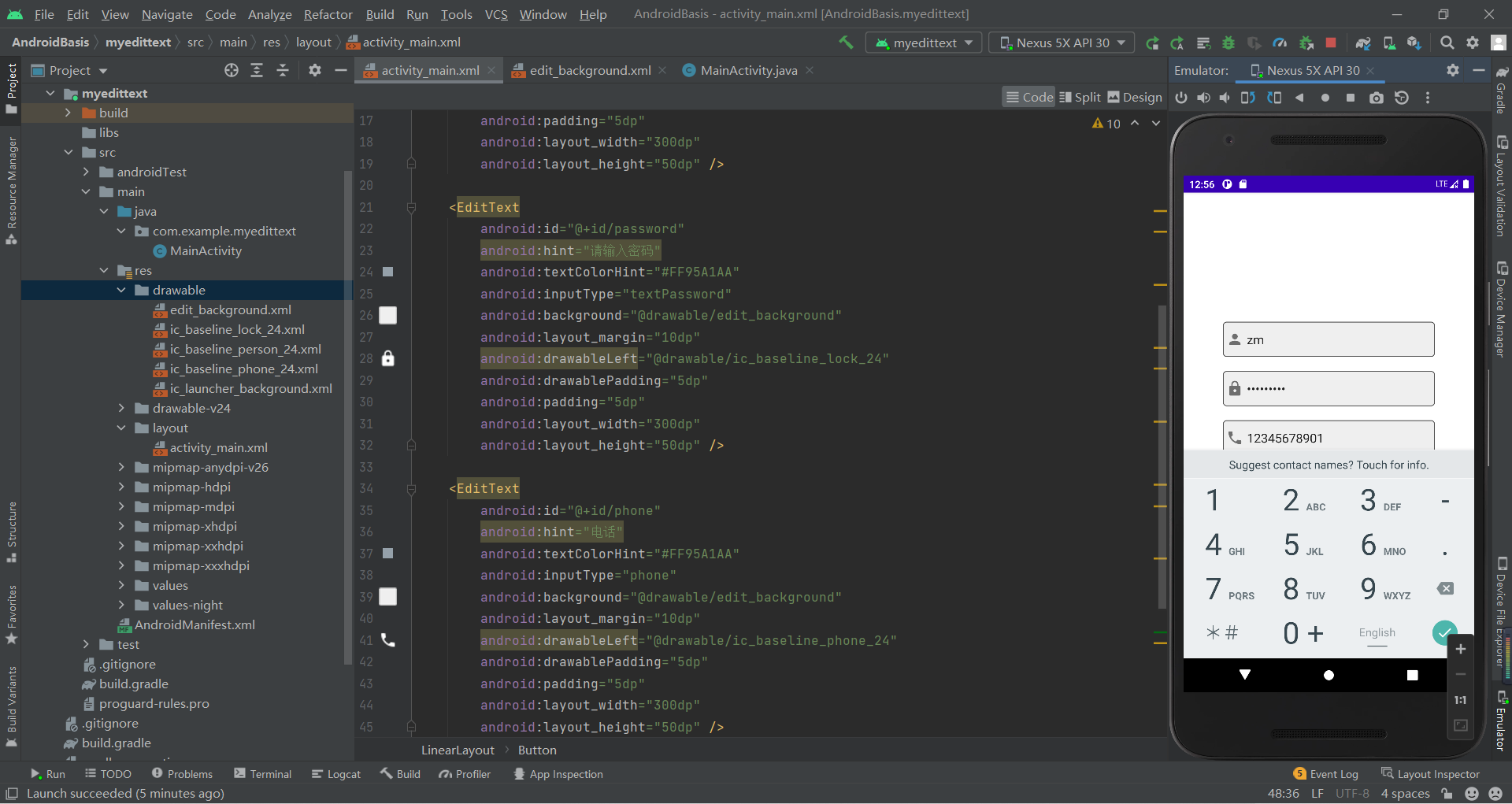Click white background swatch on line 26
Viewport: 1512px width, 804px height.
coord(388,315)
